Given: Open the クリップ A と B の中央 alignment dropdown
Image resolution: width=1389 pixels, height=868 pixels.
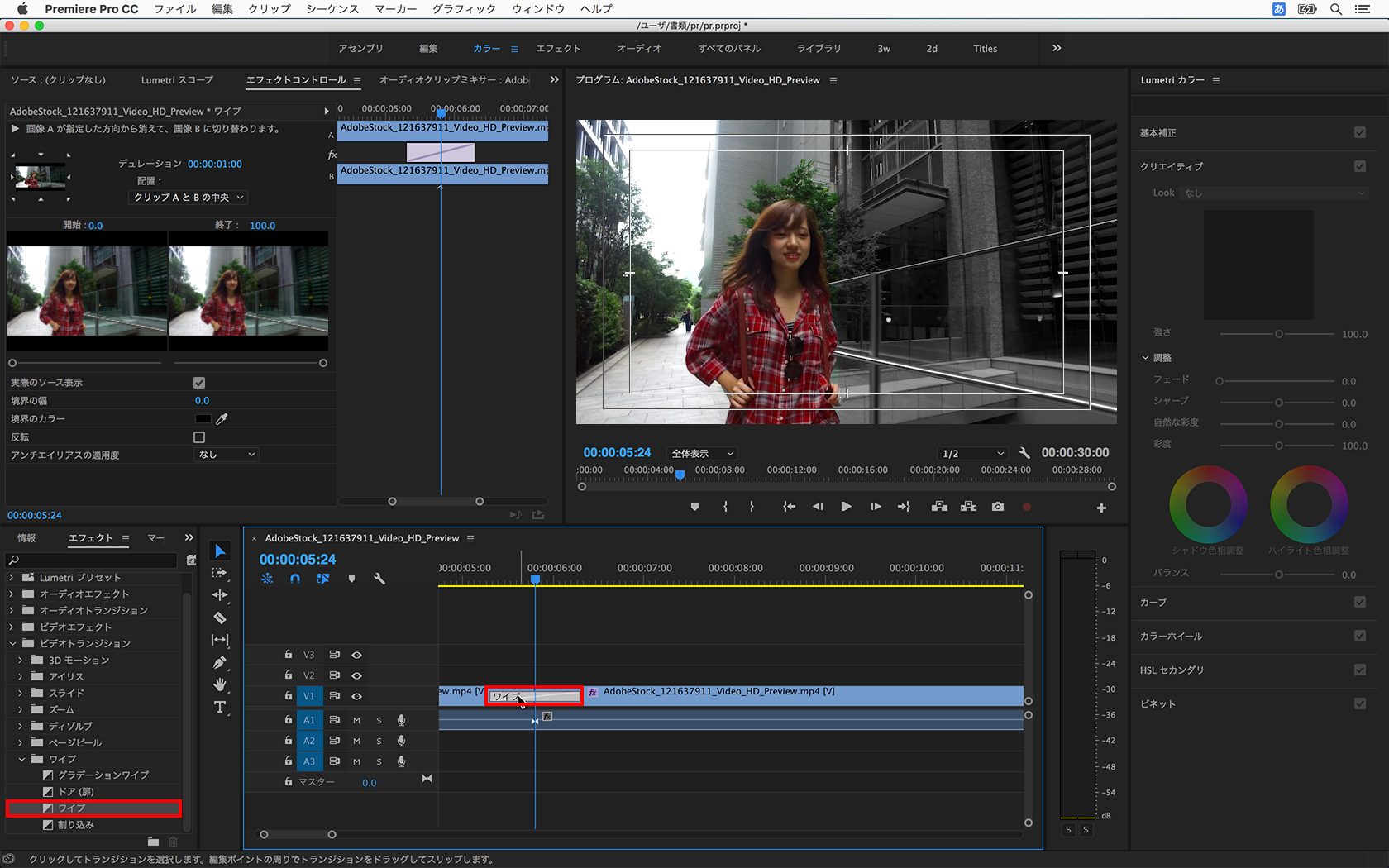Looking at the screenshot, I should [x=189, y=198].
